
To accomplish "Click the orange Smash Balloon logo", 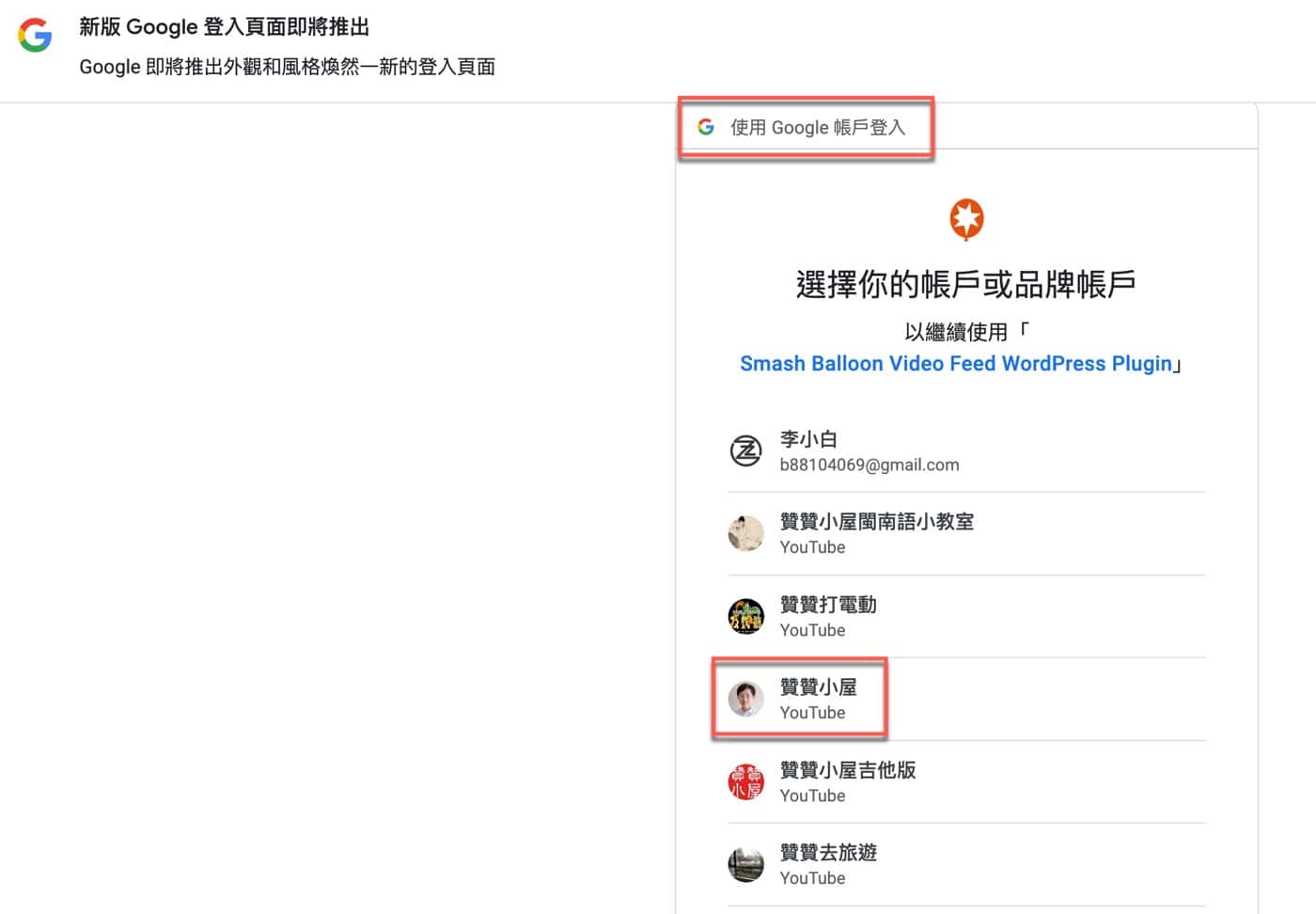I will point(966,219).
